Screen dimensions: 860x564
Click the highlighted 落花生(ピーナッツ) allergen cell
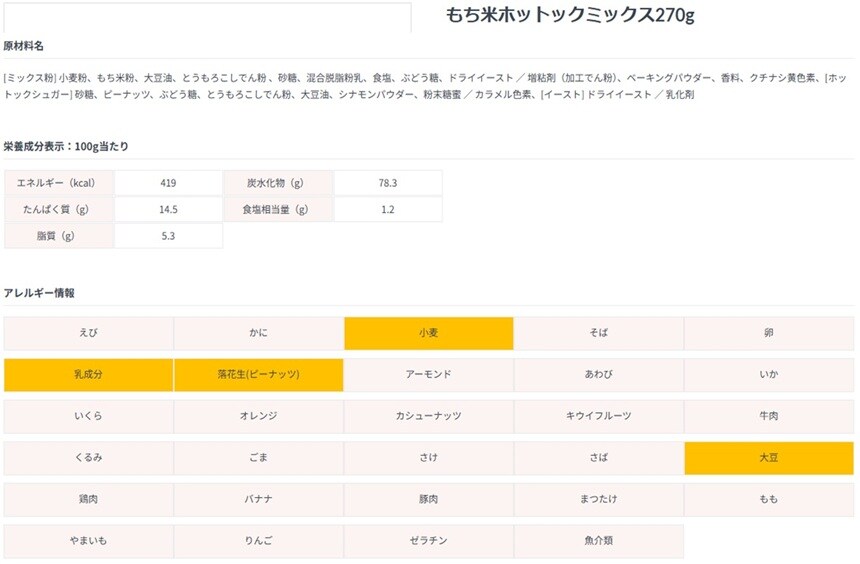(258, 375)
